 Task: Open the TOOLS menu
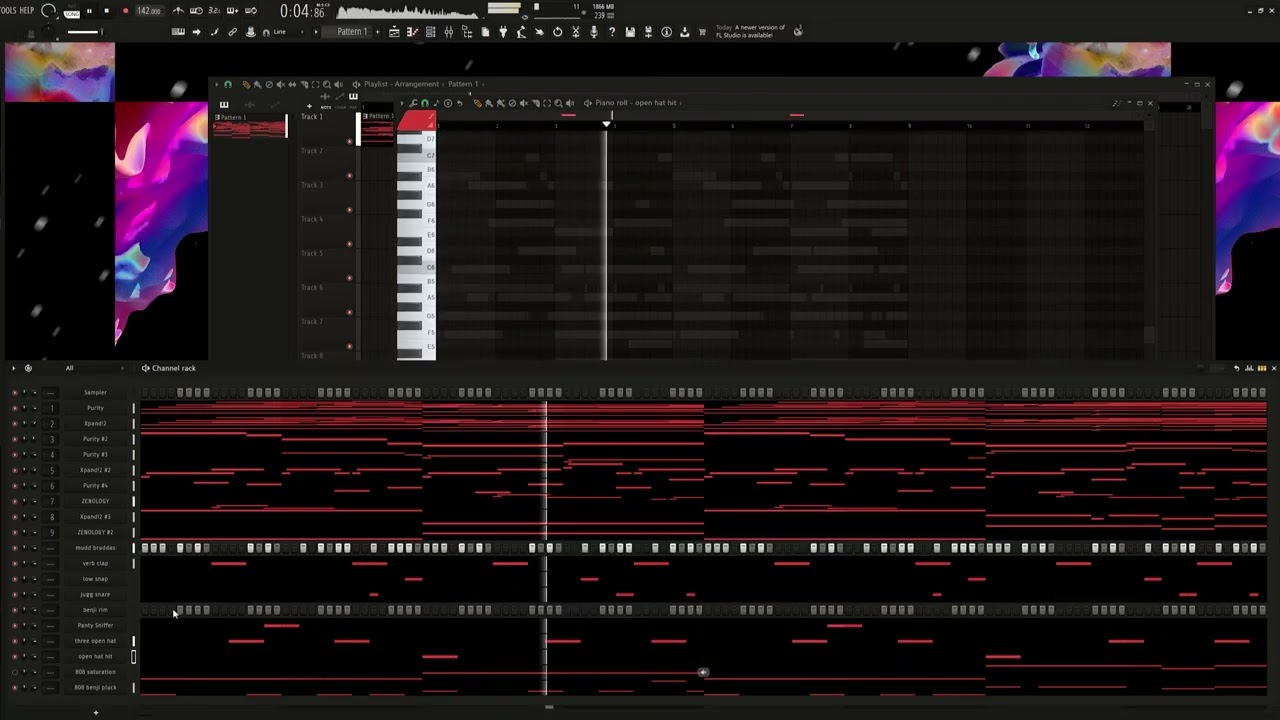pos(8,11)
